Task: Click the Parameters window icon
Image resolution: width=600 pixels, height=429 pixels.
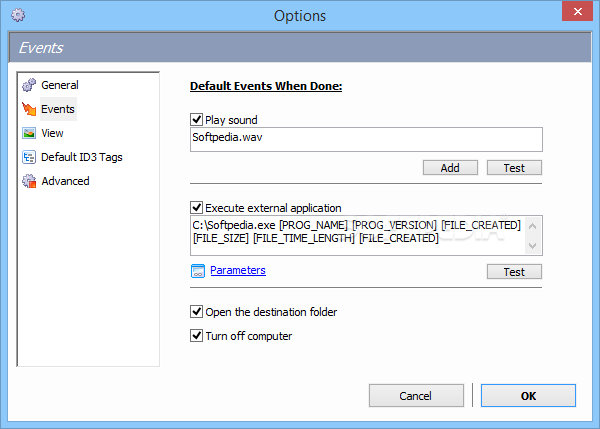Action: (x=198, y=271)
